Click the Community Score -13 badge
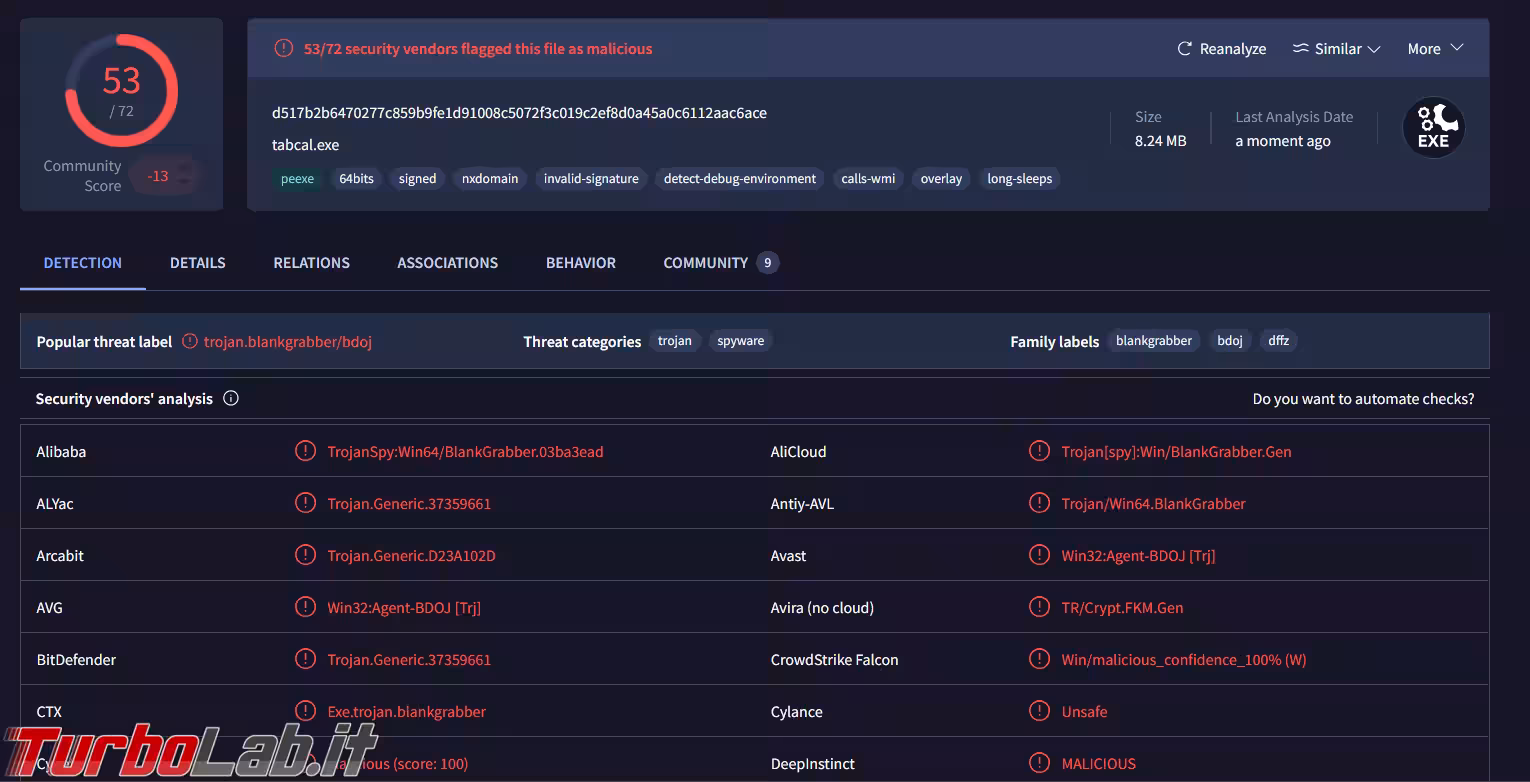1530x782 pixels. pos(157,176)
